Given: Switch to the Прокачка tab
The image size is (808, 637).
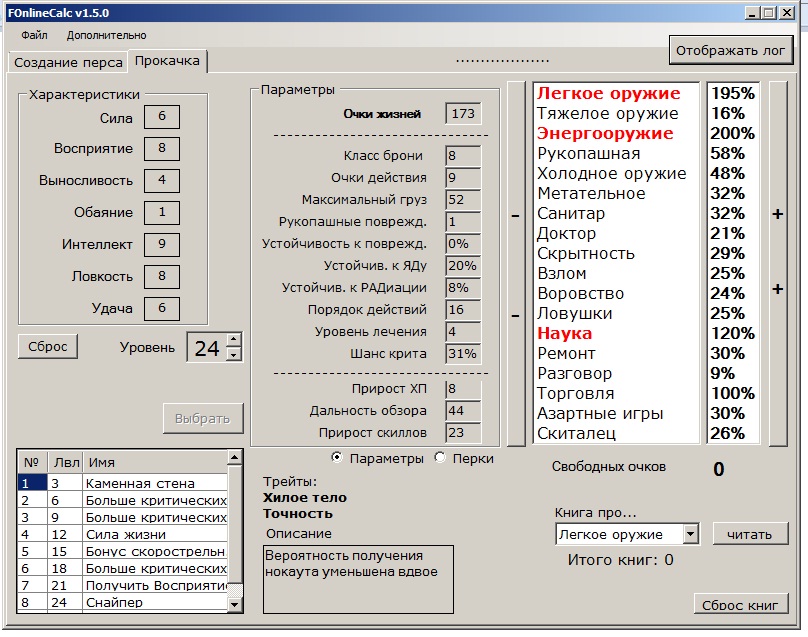Looking at the screenshot, I should point(168,61).
